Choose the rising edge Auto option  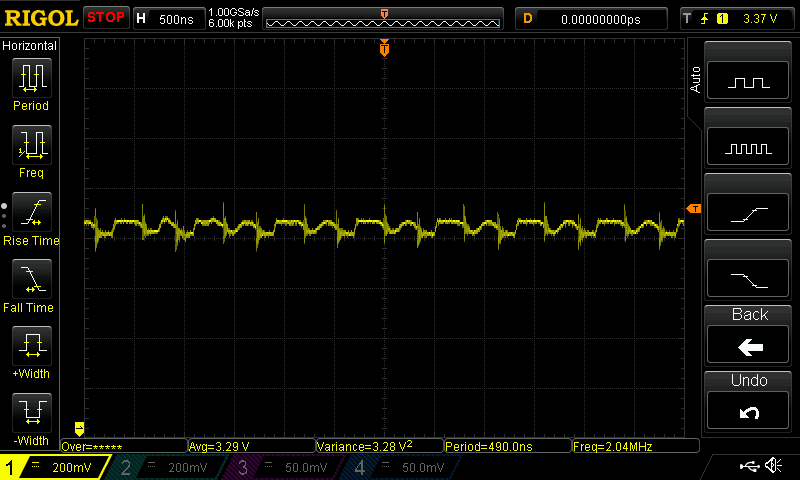click(x=748, y=213)
